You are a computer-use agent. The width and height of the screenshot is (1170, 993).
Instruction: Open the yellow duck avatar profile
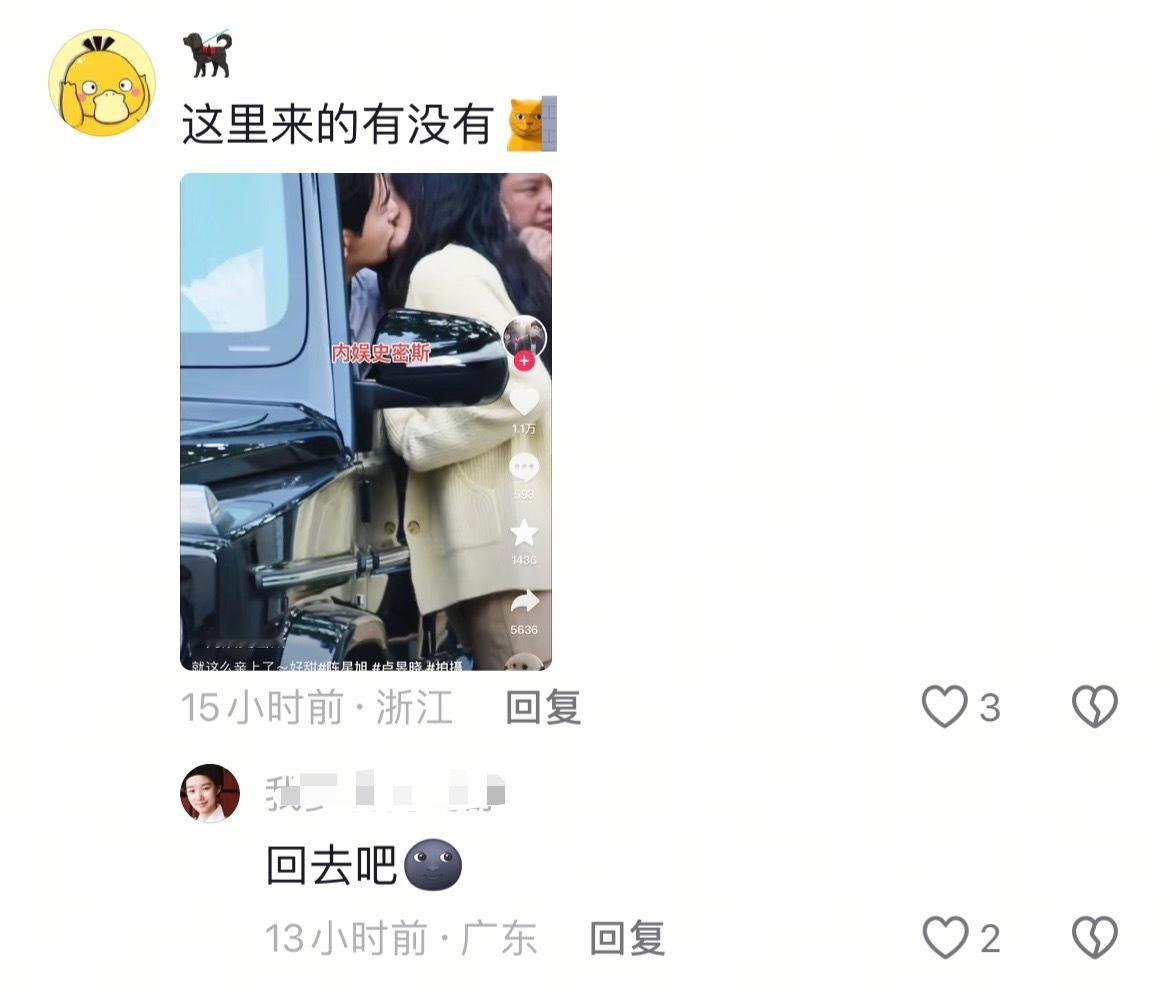click(102, 83)
